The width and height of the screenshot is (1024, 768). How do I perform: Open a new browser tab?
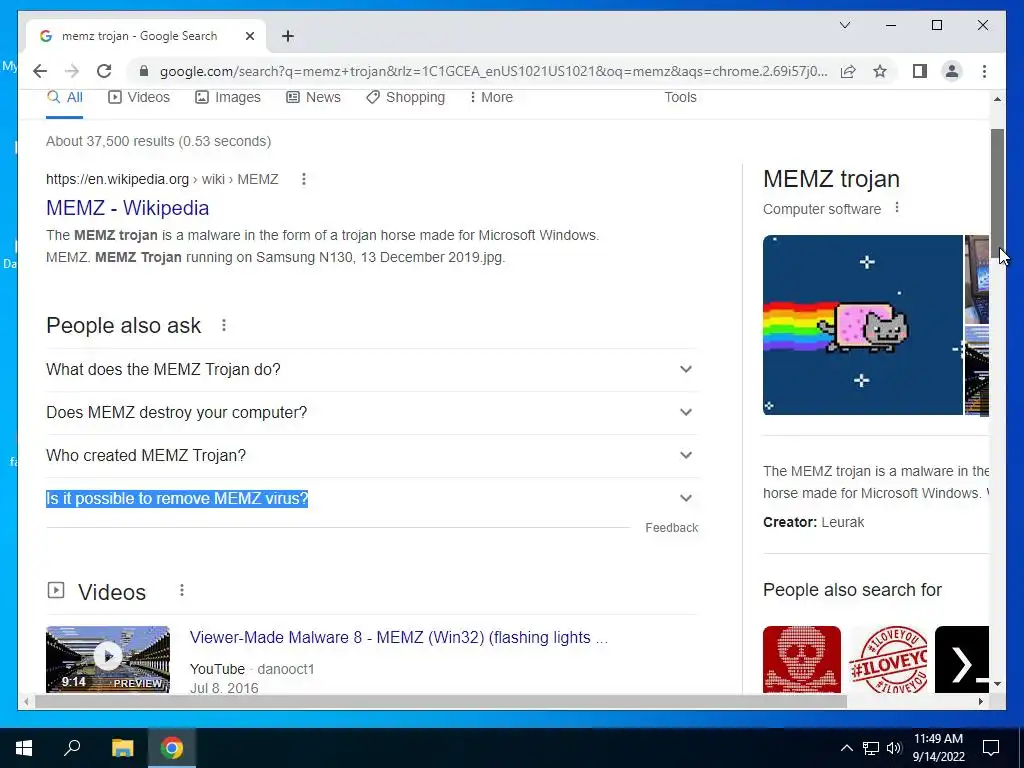point(288,36)
